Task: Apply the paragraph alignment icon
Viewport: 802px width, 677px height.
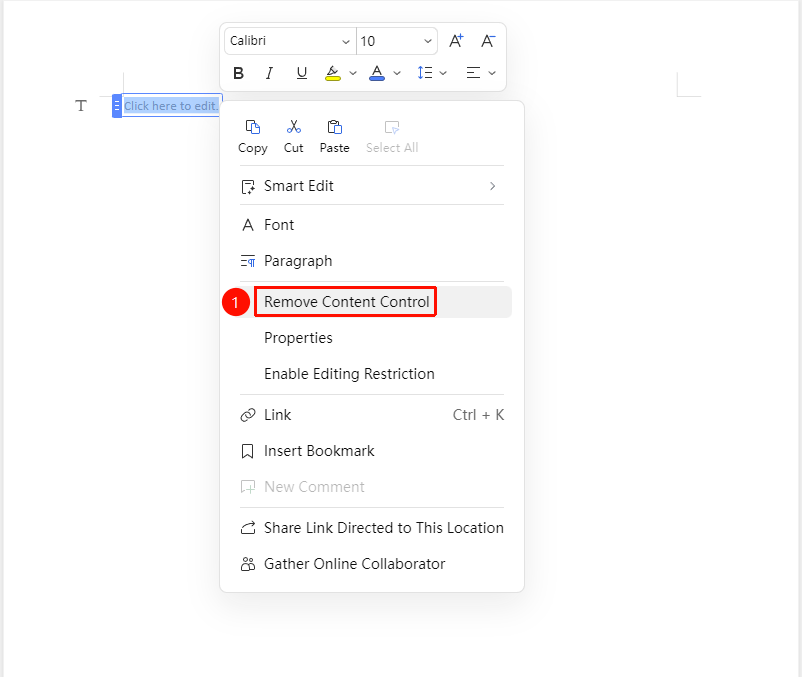Action: [x=474, y=73]
